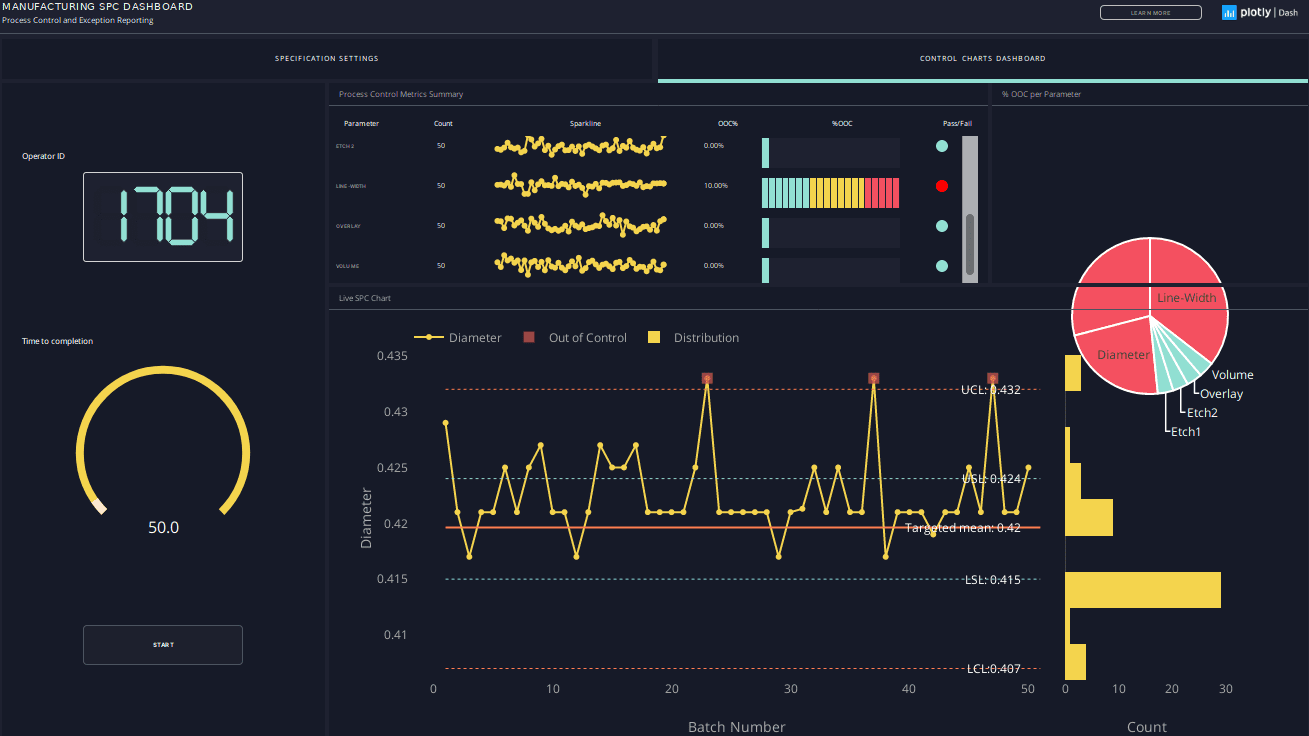Click the Overlay sparkline

coord(580,224)
